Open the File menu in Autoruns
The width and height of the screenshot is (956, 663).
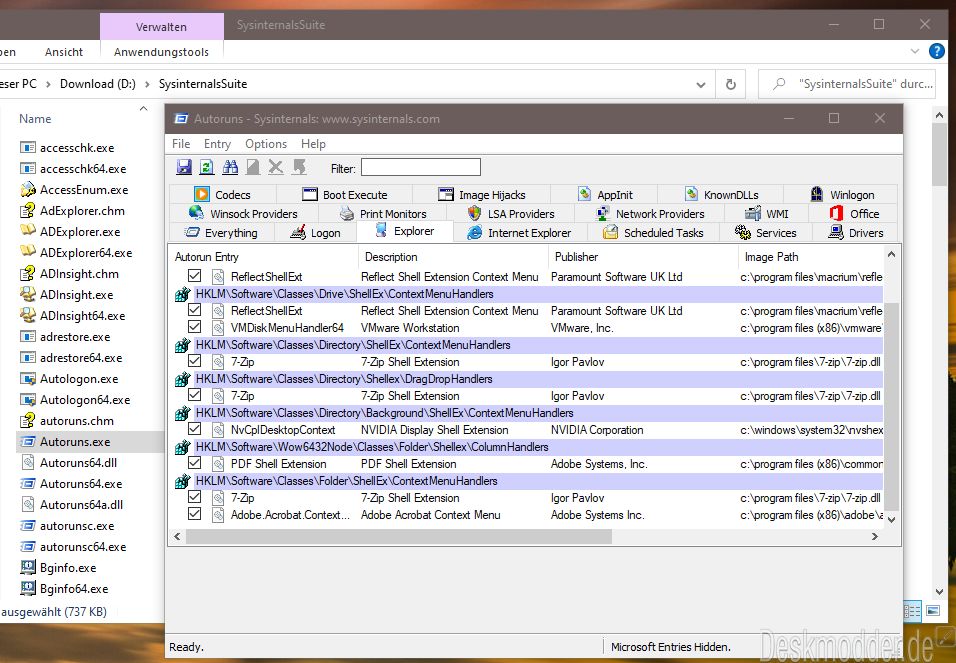[181, 144]
